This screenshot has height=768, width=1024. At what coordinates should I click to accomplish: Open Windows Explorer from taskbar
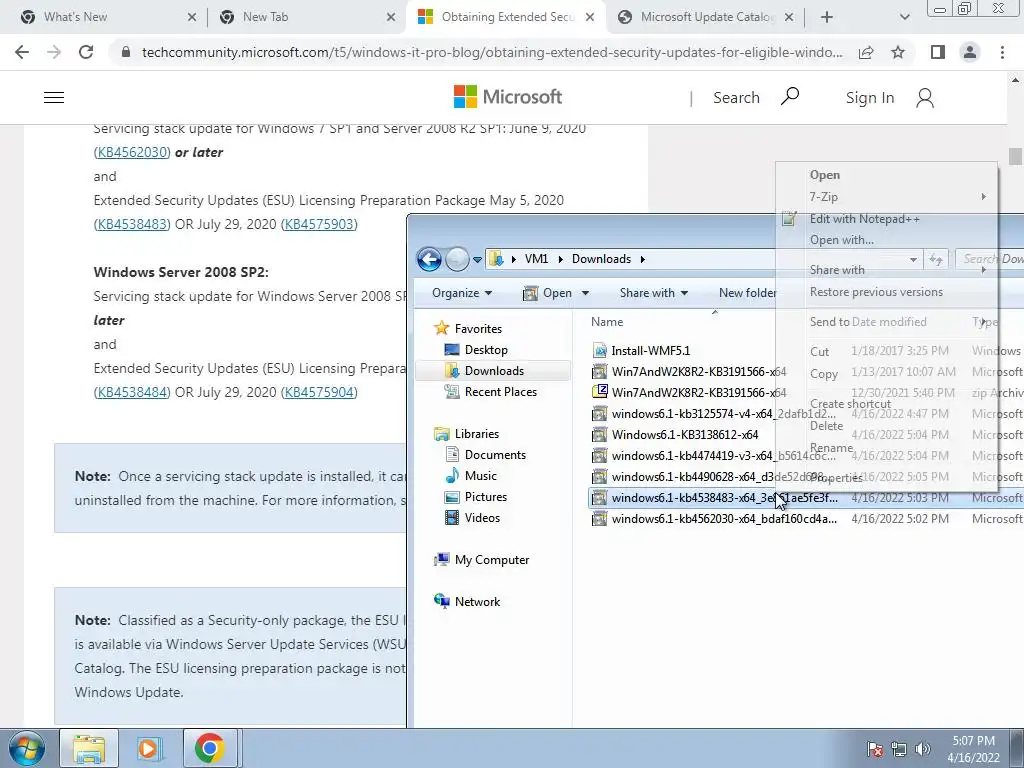89,748
